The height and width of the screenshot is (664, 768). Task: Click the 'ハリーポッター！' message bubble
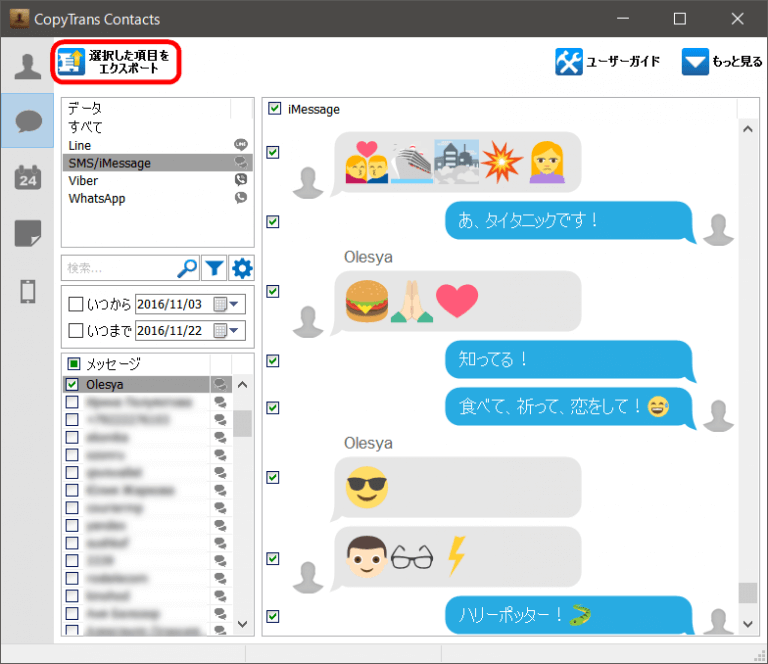pyautogui.click(x=569, y=615)
